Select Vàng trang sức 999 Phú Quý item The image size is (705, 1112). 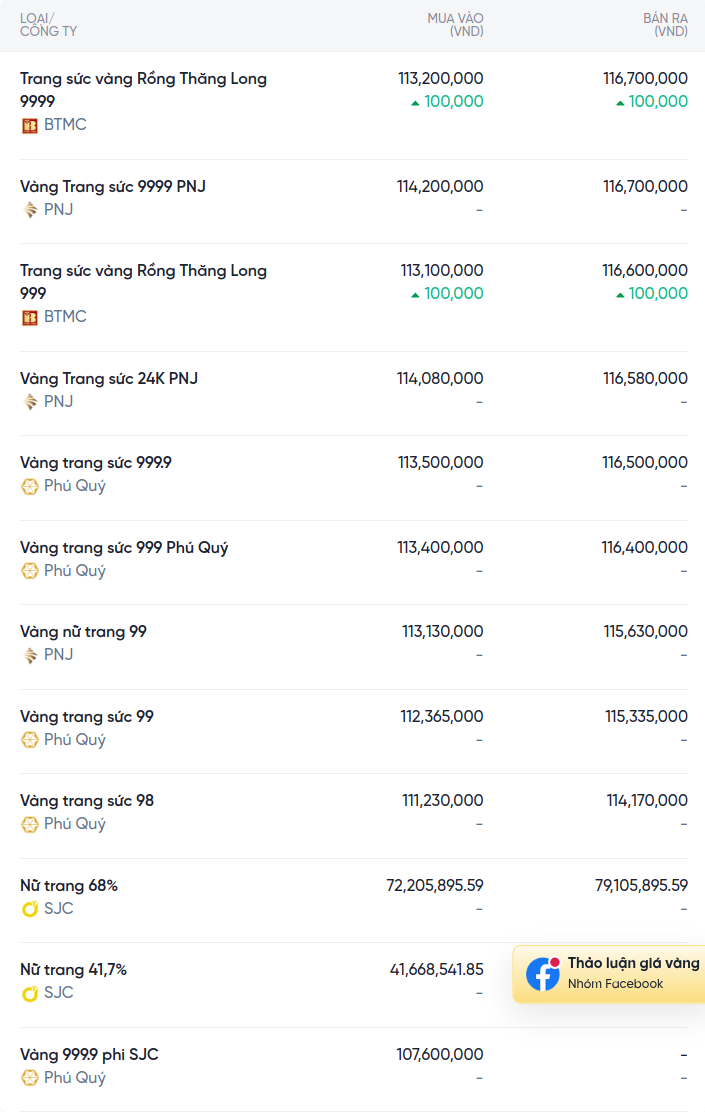pos(124,547)
